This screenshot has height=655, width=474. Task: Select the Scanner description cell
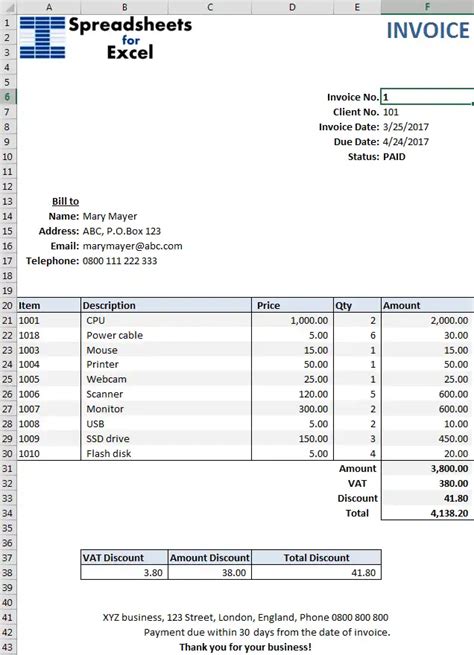pos(166,394)
